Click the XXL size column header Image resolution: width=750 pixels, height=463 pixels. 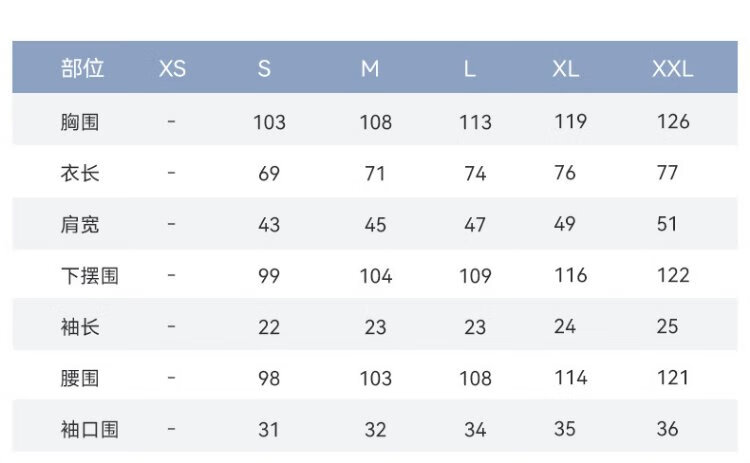[x=672, y=69]
